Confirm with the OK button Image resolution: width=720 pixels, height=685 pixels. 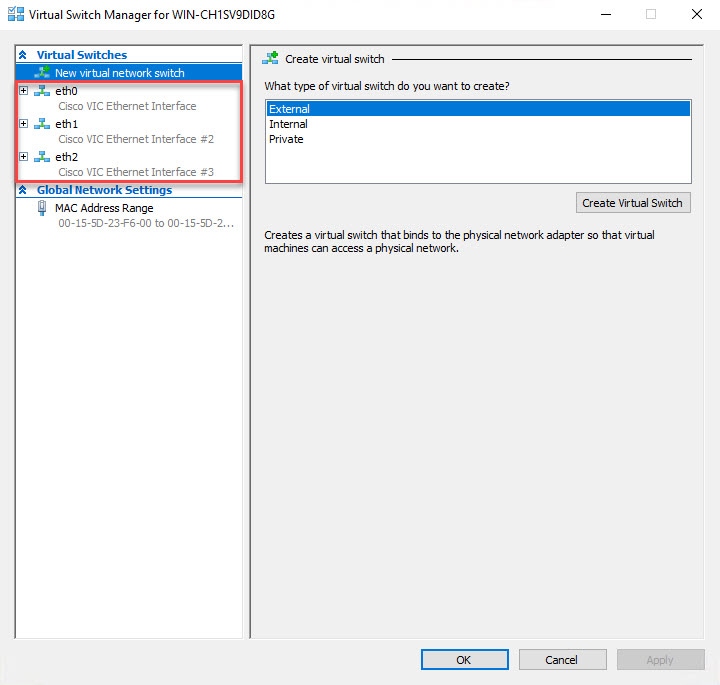pyautogui.click(x=465, y=660)
